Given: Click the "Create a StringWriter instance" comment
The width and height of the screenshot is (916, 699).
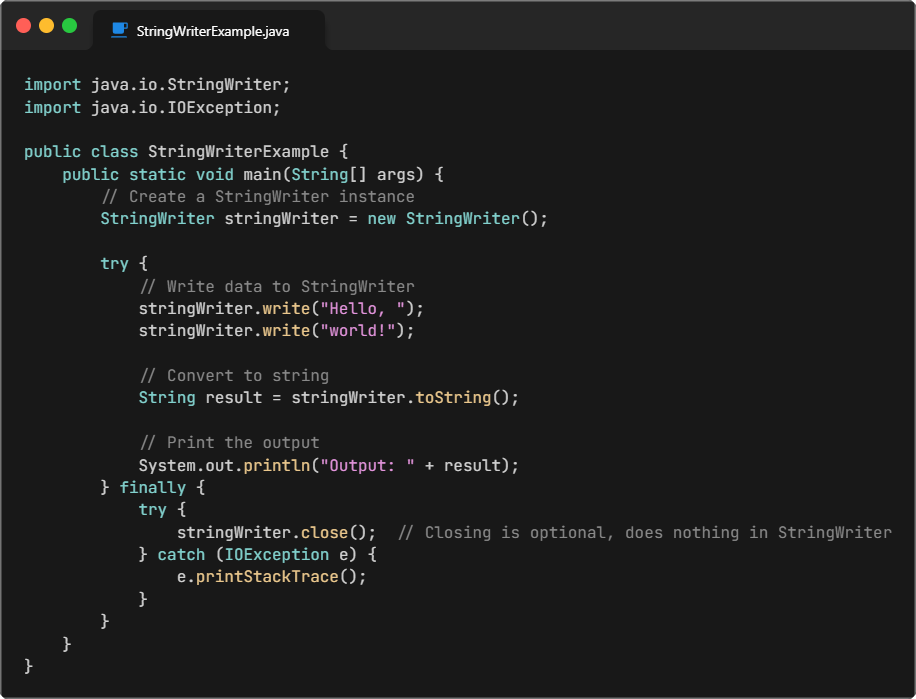Looking at the screenshot, I should tap(257, 197).
